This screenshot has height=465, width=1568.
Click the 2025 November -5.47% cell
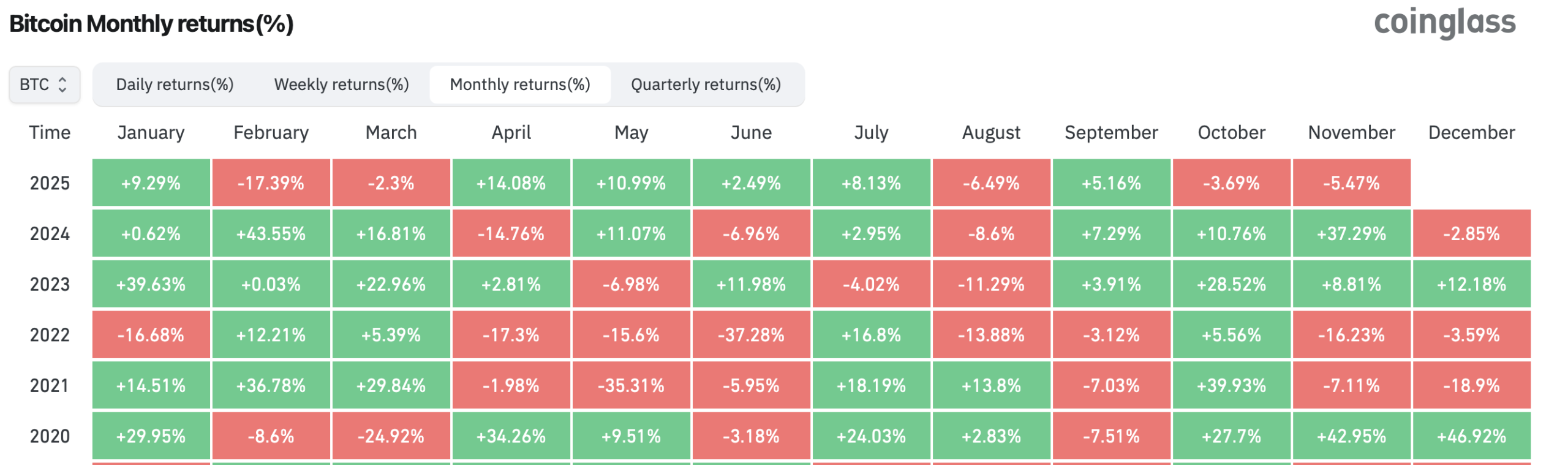point(1351,183)
